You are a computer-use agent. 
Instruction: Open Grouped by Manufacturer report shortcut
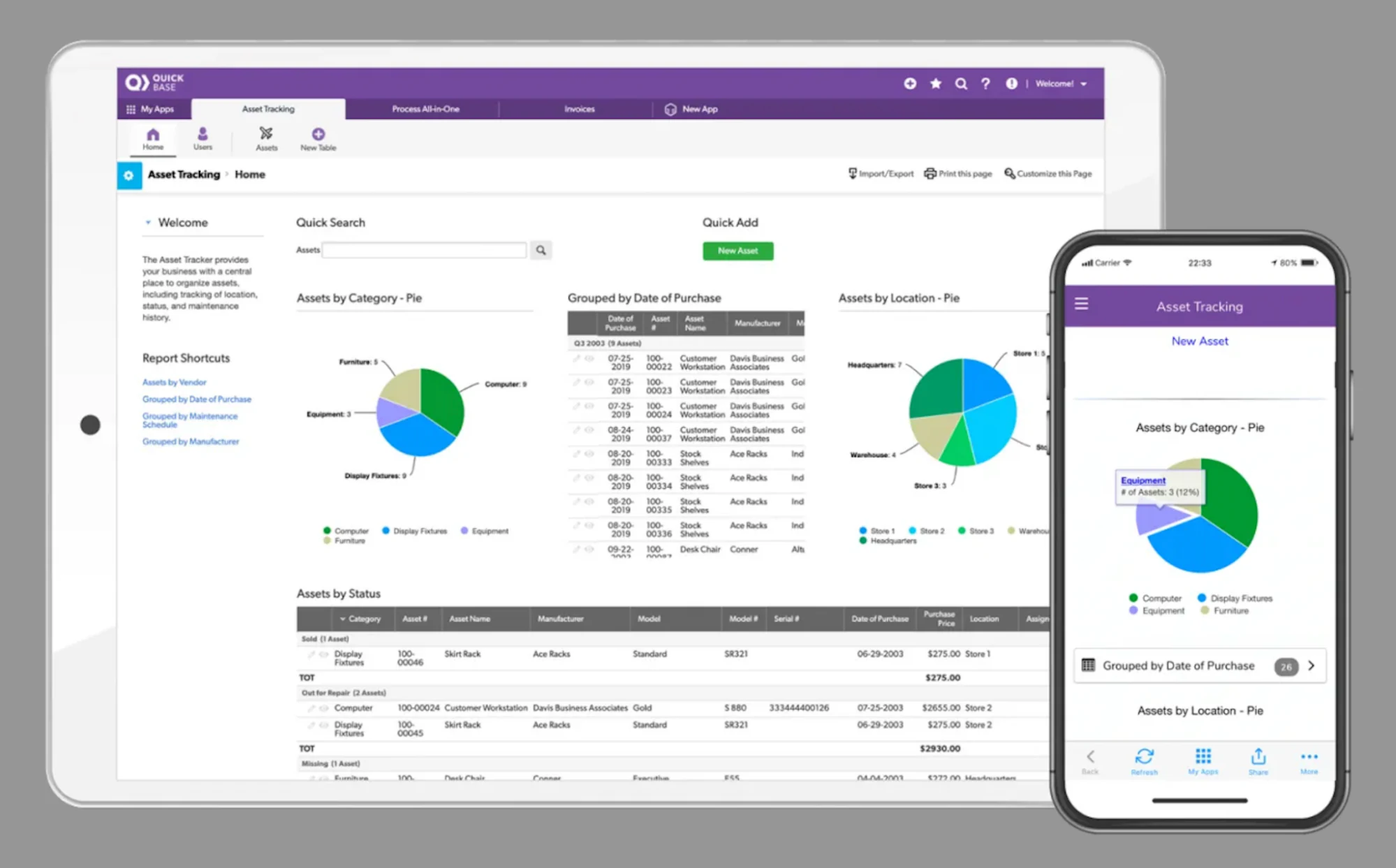[191, 441]
